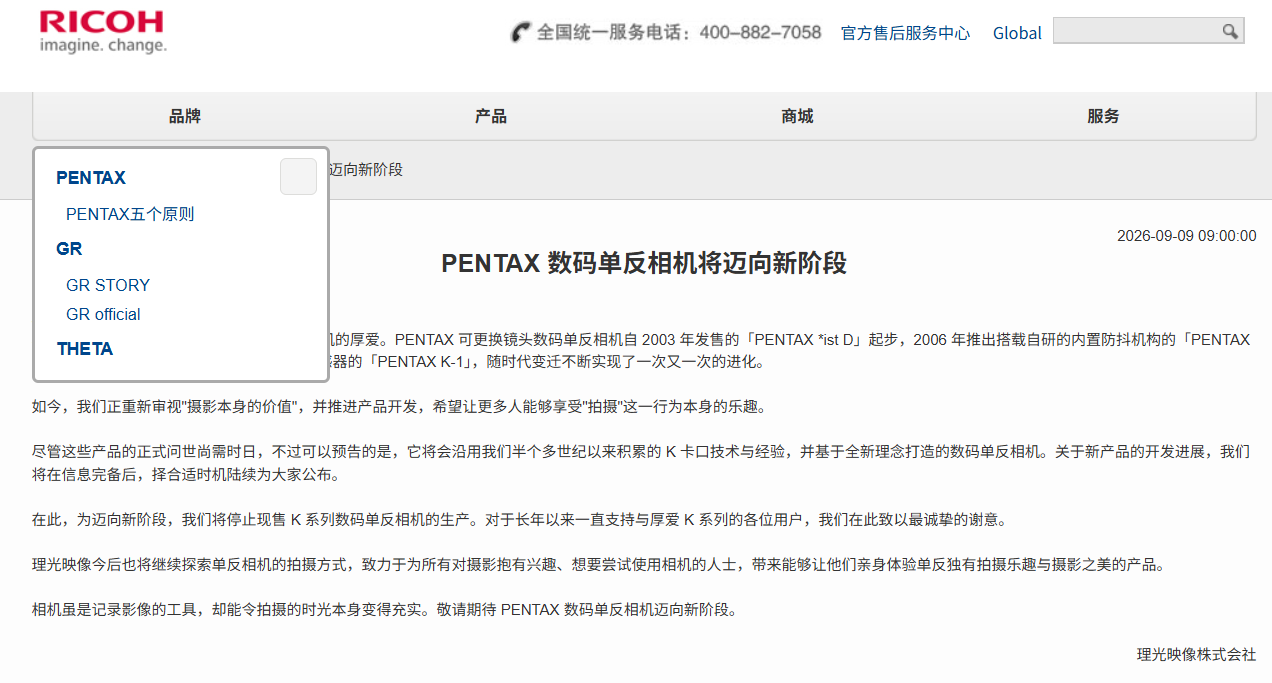
Task: Click the signature 理光映像株式会社
Action: coord(1196,655)
